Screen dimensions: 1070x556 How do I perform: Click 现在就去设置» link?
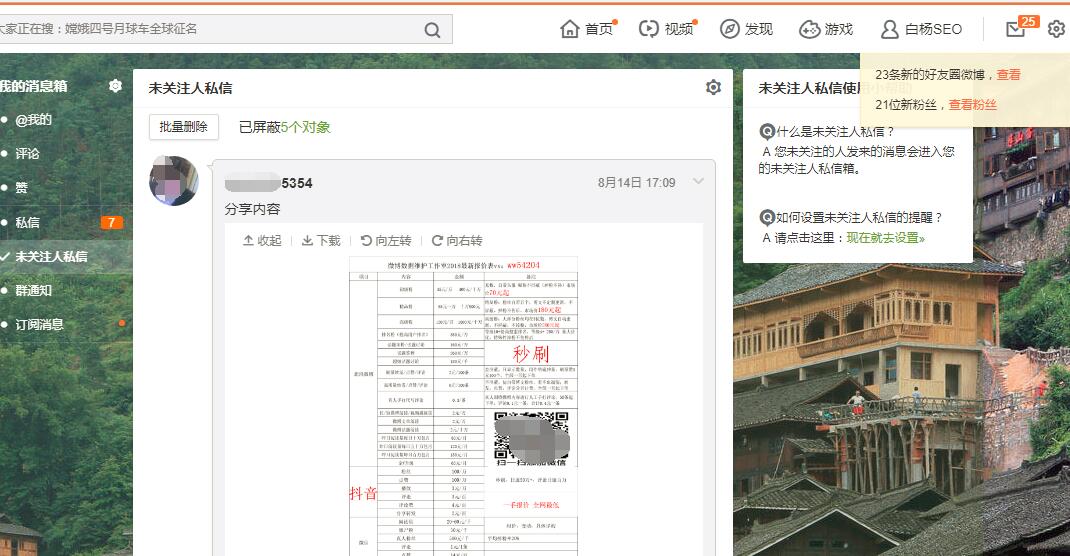(x=886, y=238)
